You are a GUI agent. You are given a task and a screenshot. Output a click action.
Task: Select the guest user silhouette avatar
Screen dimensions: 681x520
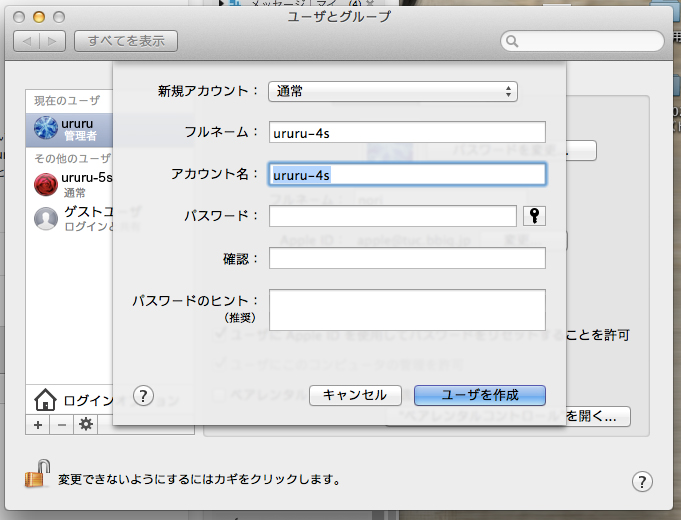tap(46, 218)
